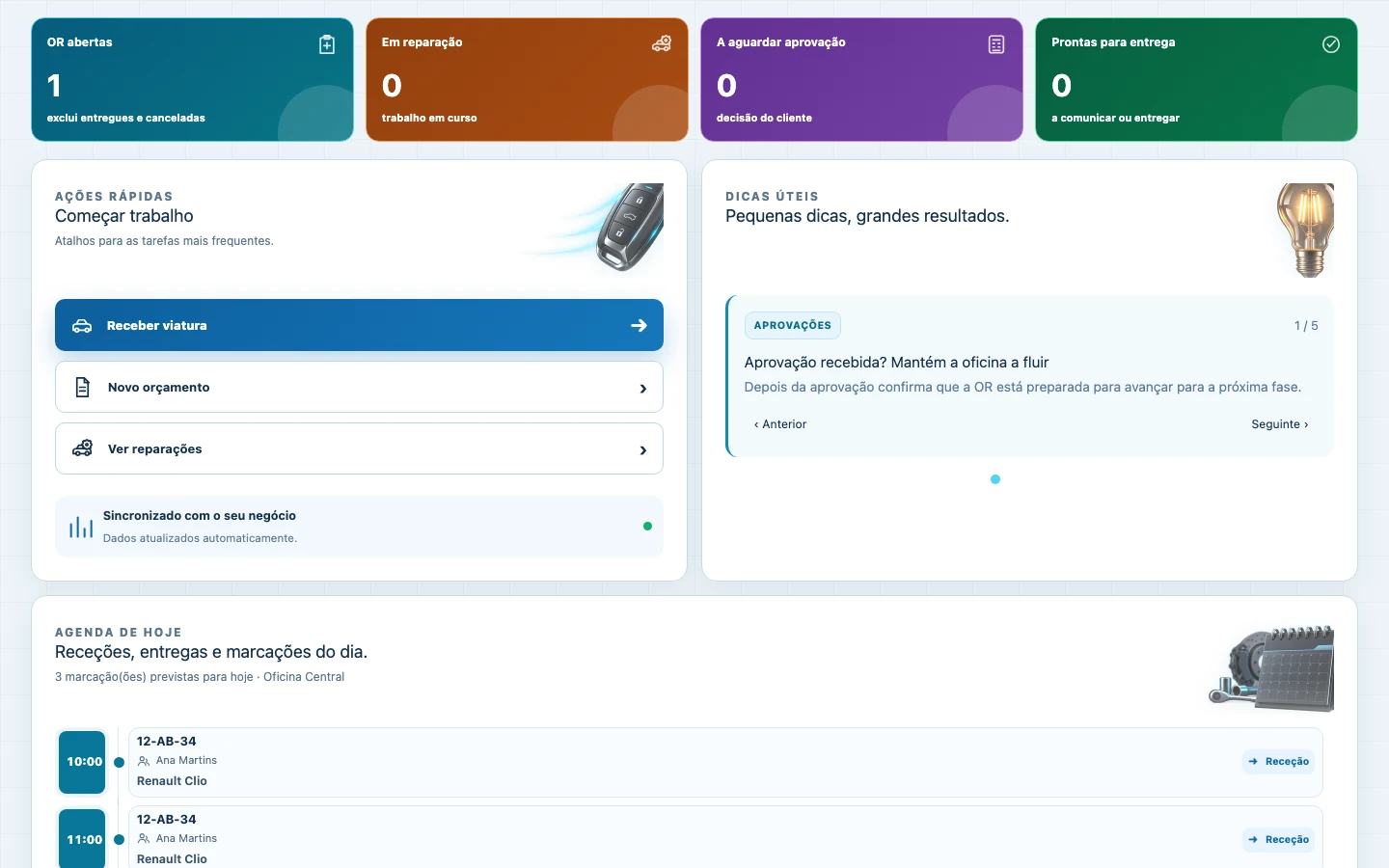The width and height of the screenshot is (1389, 868).
Task: Click "3 marcação(ões) previstas para hoje" text
Action: click(154, 677)
